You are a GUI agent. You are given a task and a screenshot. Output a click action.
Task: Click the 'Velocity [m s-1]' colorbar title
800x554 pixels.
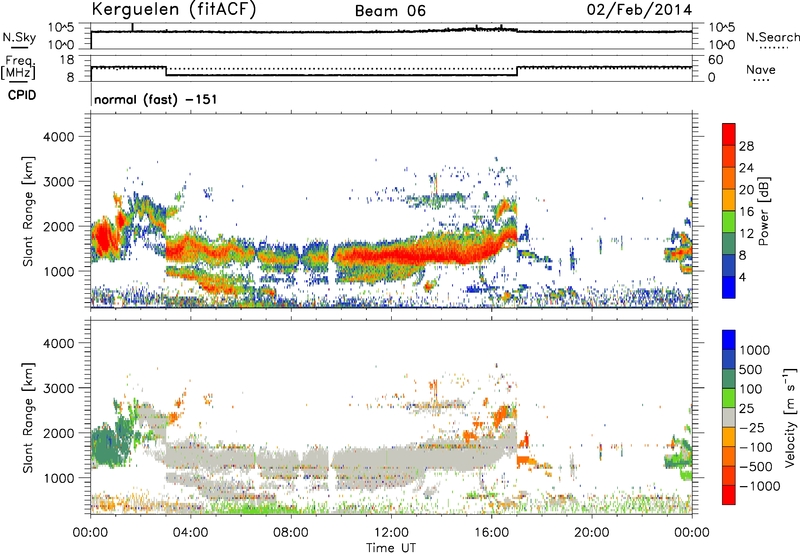[790, 417]
